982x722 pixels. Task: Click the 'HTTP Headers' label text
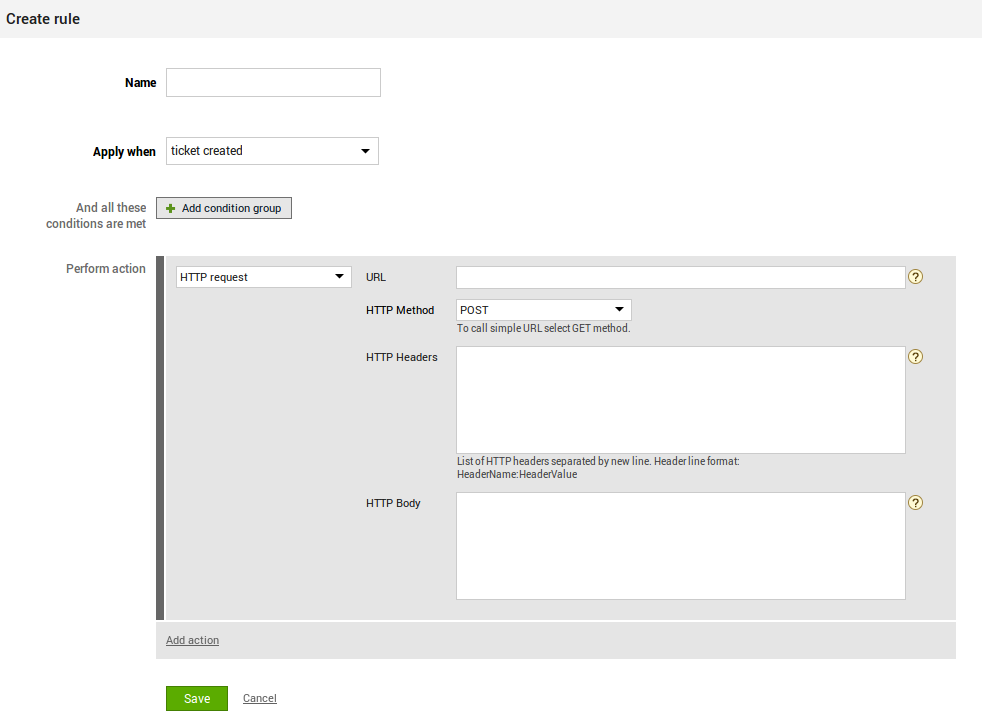(401, 357)
